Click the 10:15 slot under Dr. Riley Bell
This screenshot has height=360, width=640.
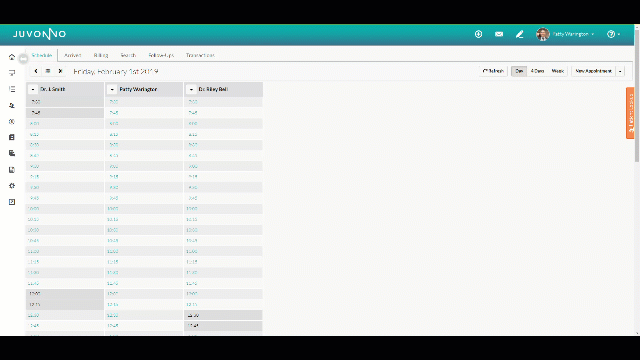(223, 219)
